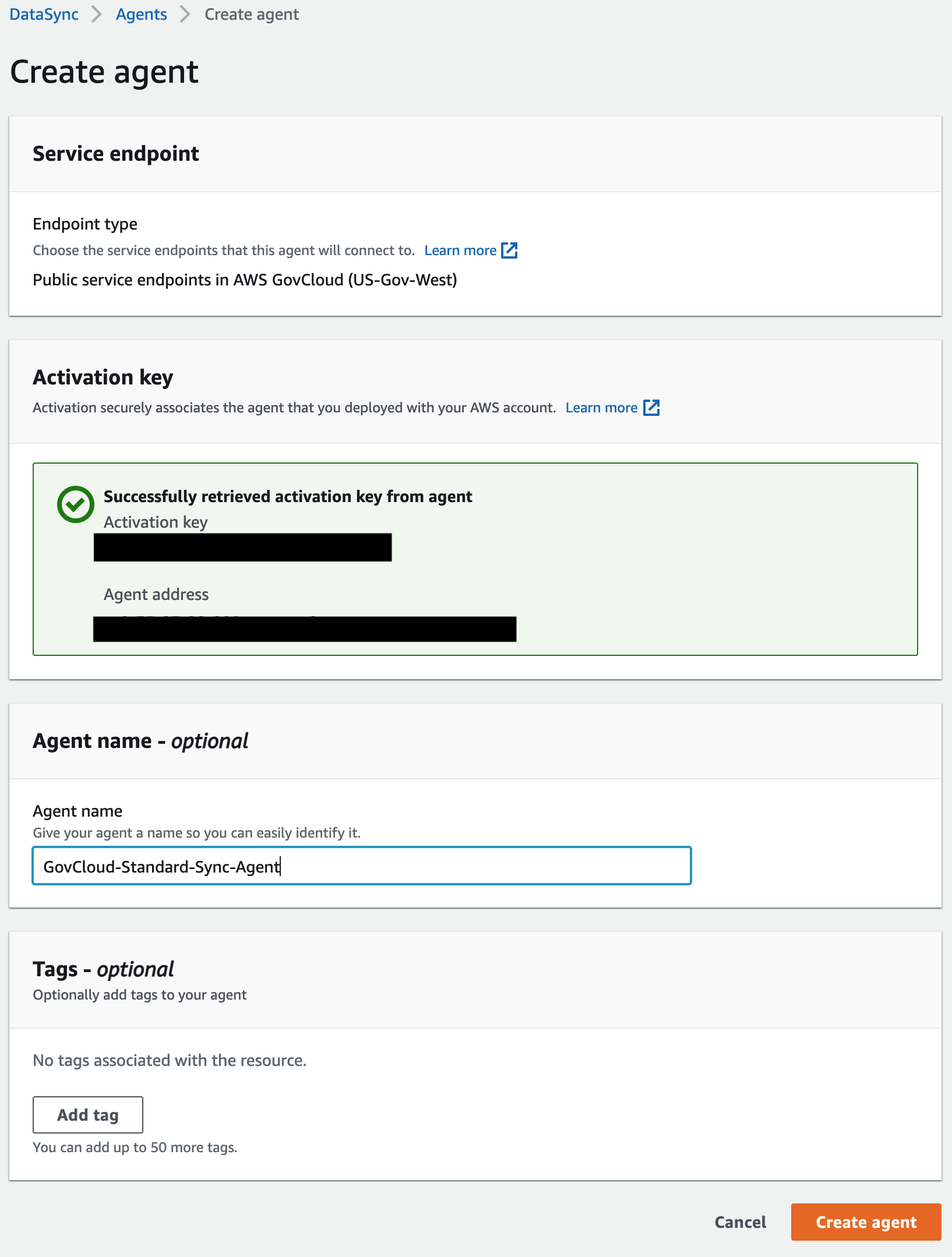
Task: Click the green success checkmark icon
Action: [76, 504]
